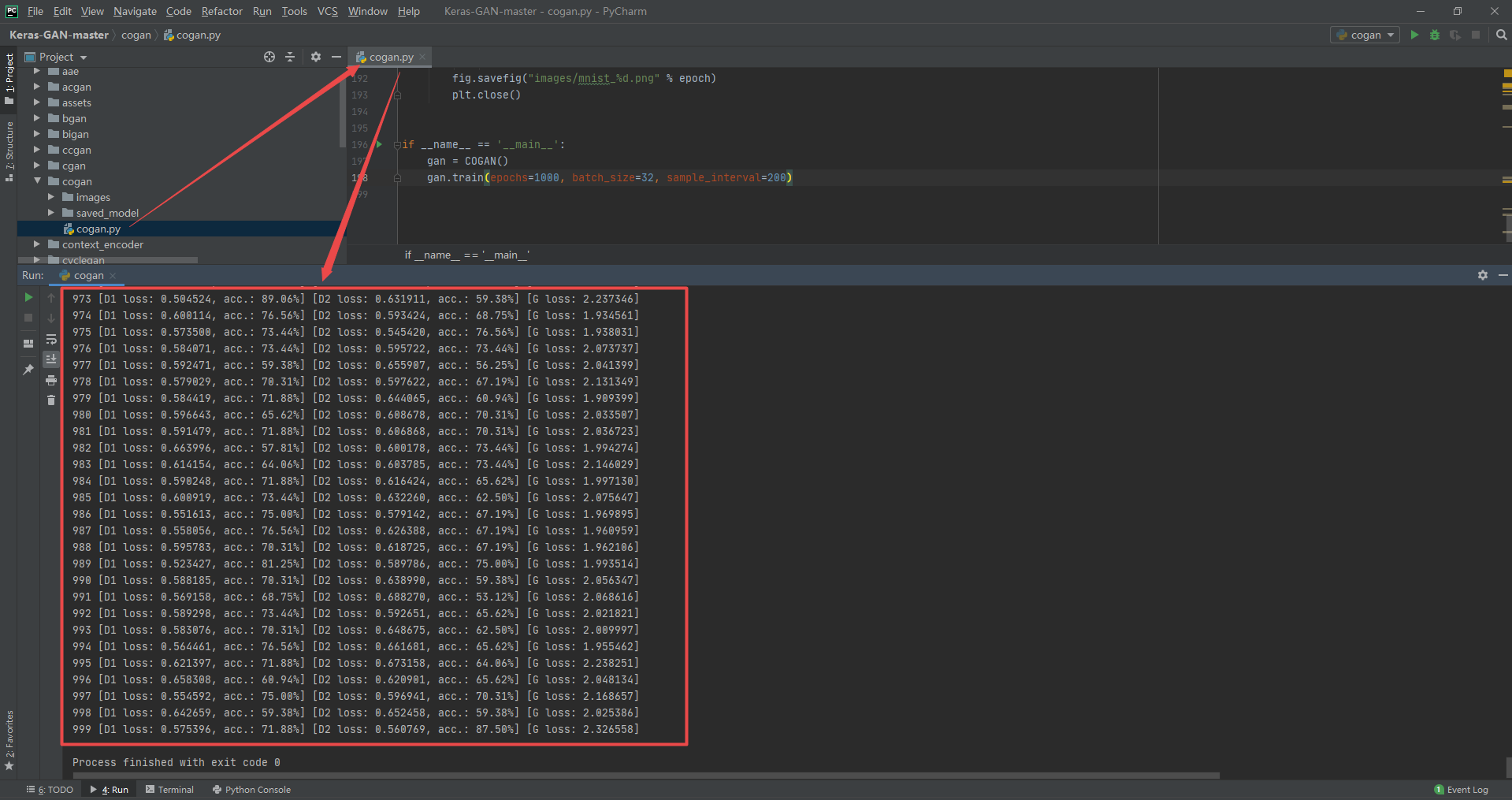Viewport: 1512px width, 800px height.
Task: Expand the bgan folder
Action: pyautogui.click(x=36, y=118)
